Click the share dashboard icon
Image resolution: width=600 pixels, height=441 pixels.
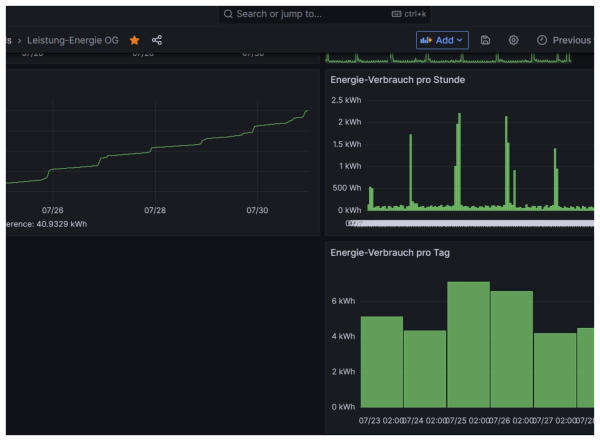(x=157, y=40)
